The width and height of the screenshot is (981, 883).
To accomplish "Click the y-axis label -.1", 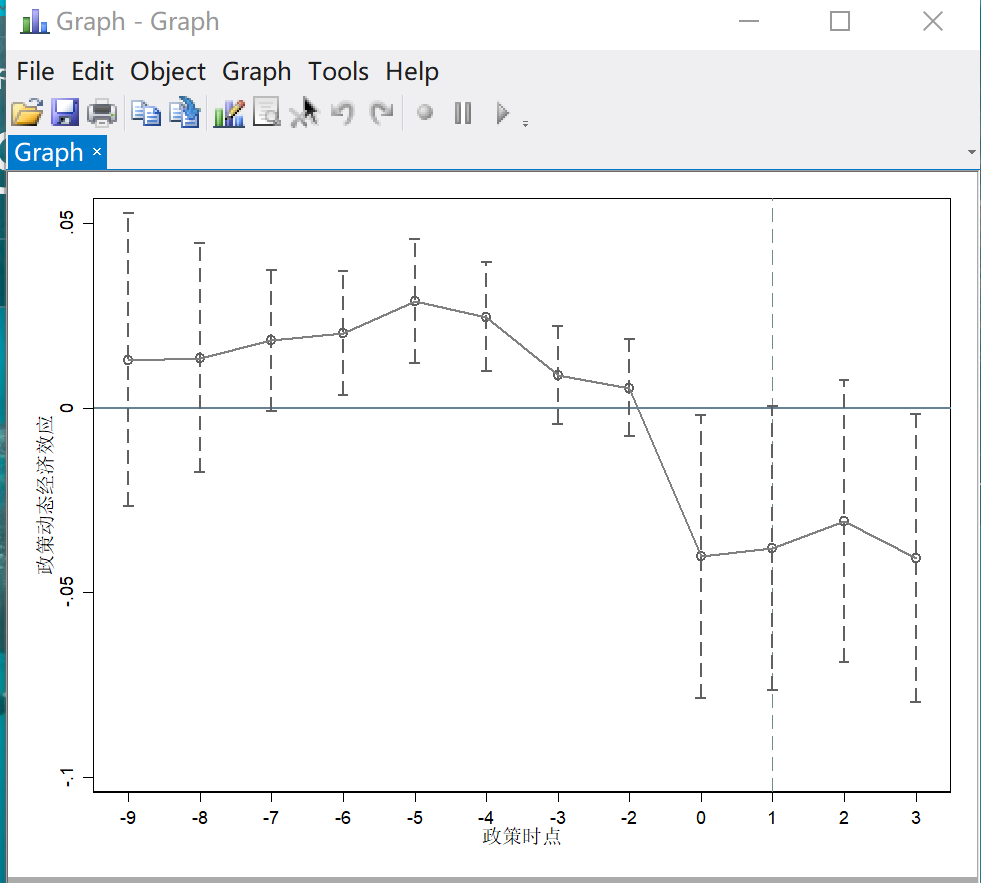I will click(x=66, y=777).
